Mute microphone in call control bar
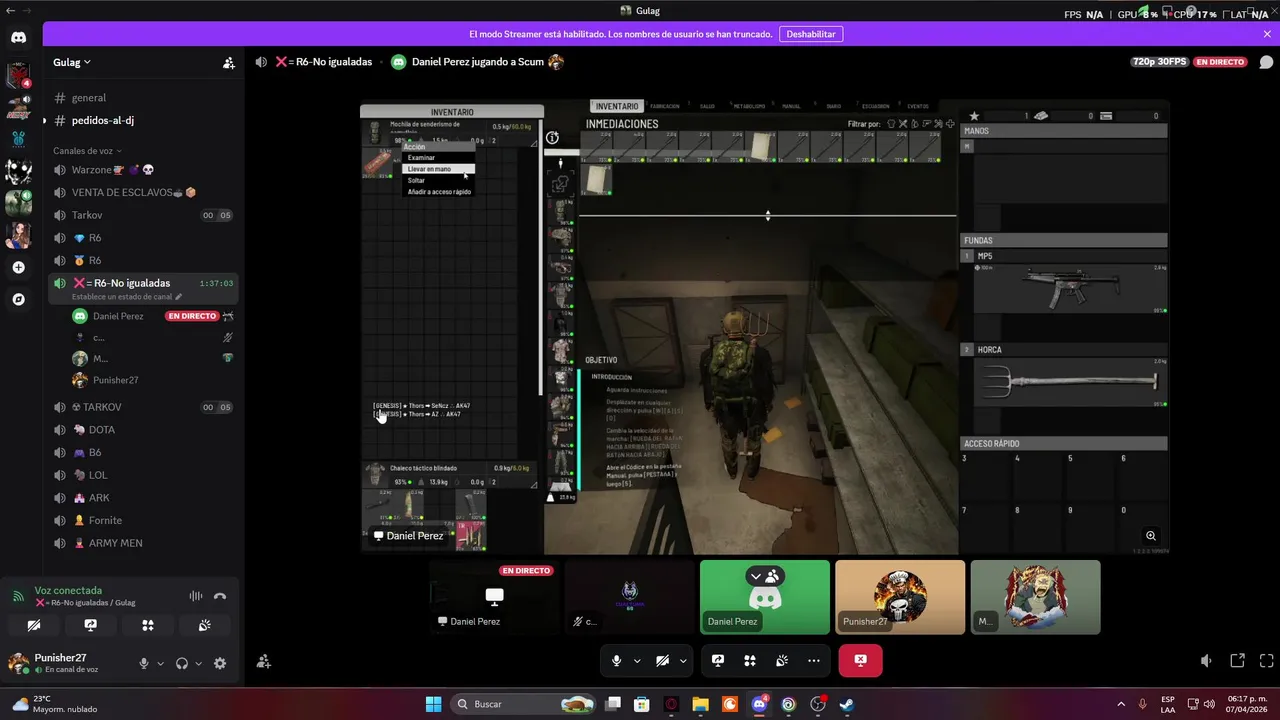This screenshot has width=1280, height=720. [x=616, y=661]
